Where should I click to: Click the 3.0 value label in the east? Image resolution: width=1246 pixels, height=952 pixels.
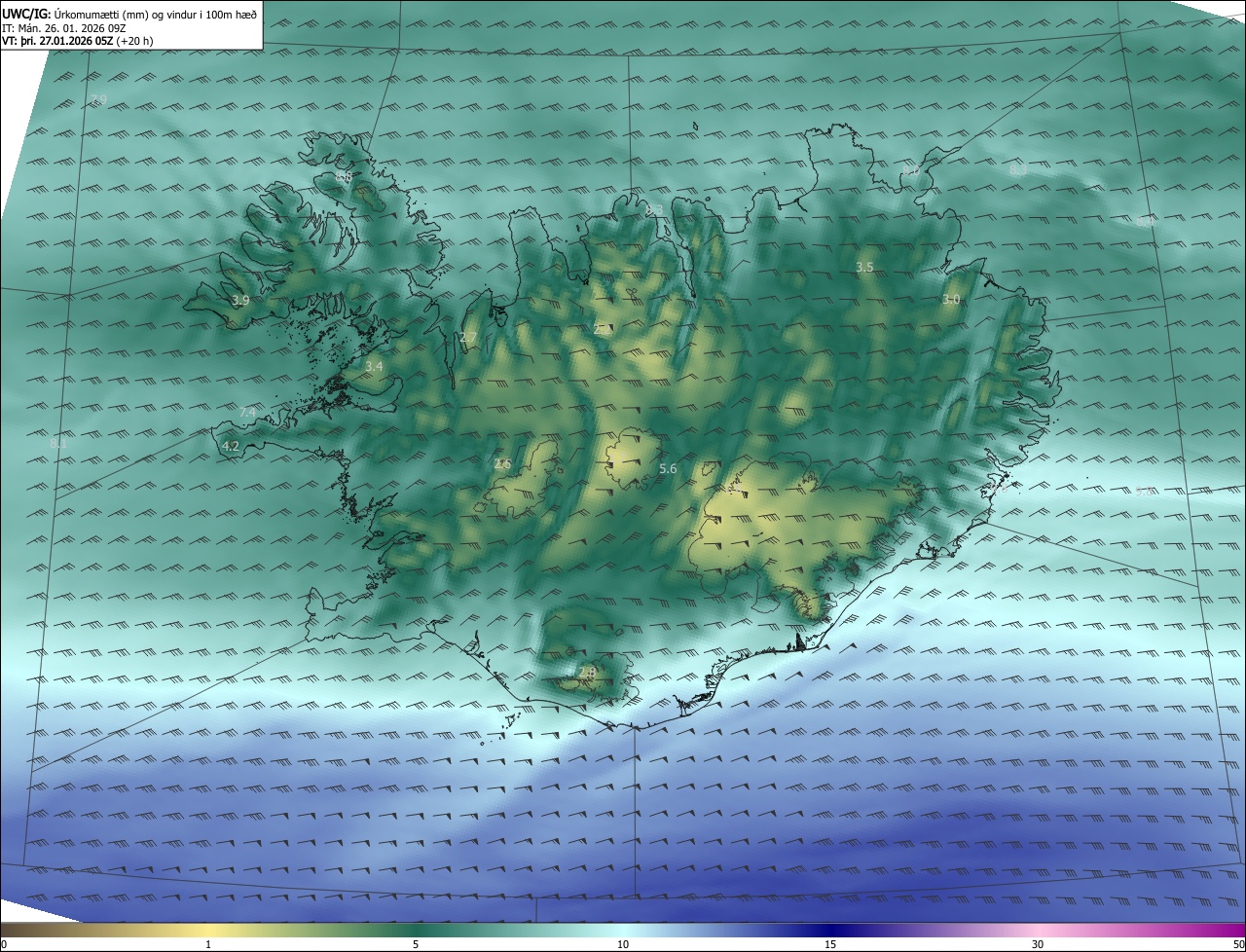[951, 300]
